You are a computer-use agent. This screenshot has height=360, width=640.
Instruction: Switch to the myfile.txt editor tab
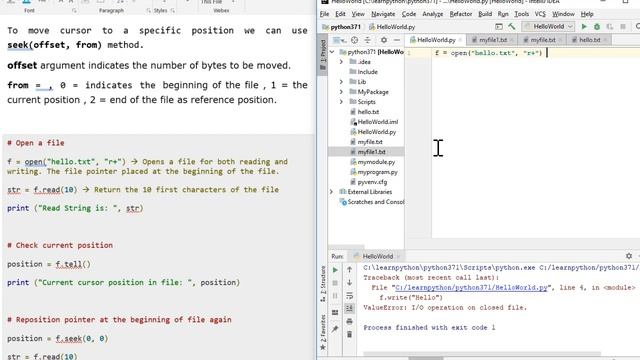point(543,40)
